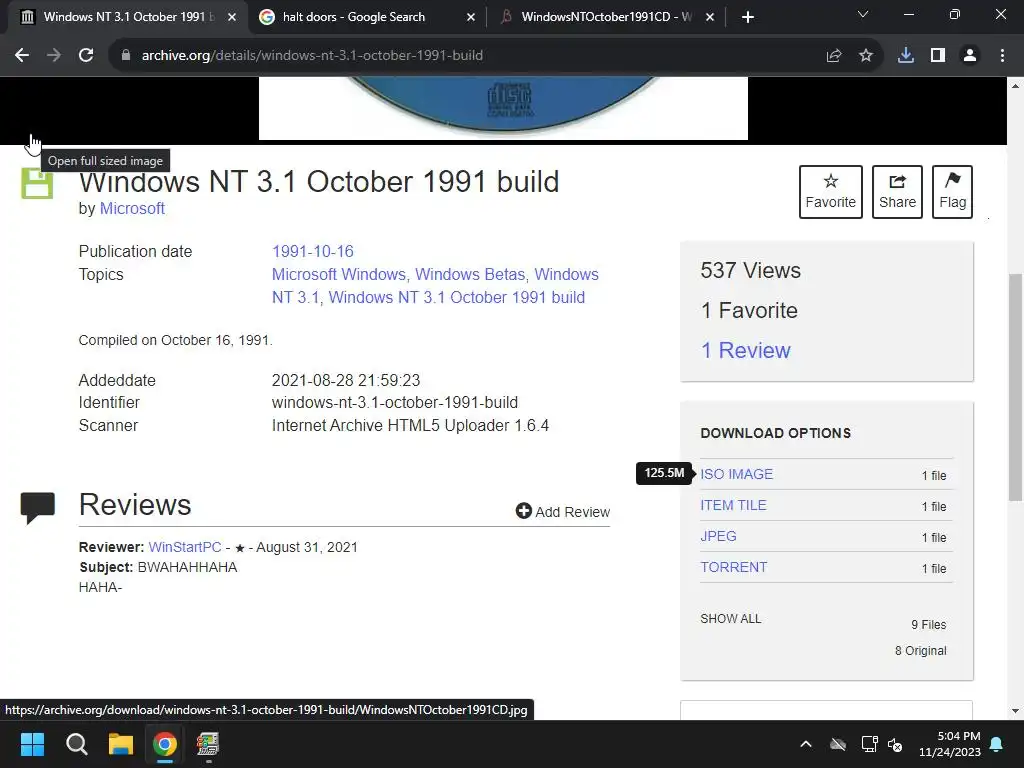Image resolution: width=1024 pixels, height=768 pixels.
Task: Open File Explorer from taskbar
Action: [x=121, y=744]
